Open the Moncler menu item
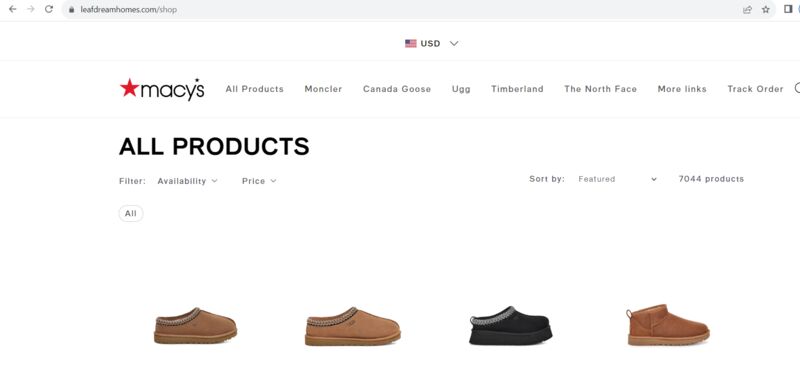 323,89
